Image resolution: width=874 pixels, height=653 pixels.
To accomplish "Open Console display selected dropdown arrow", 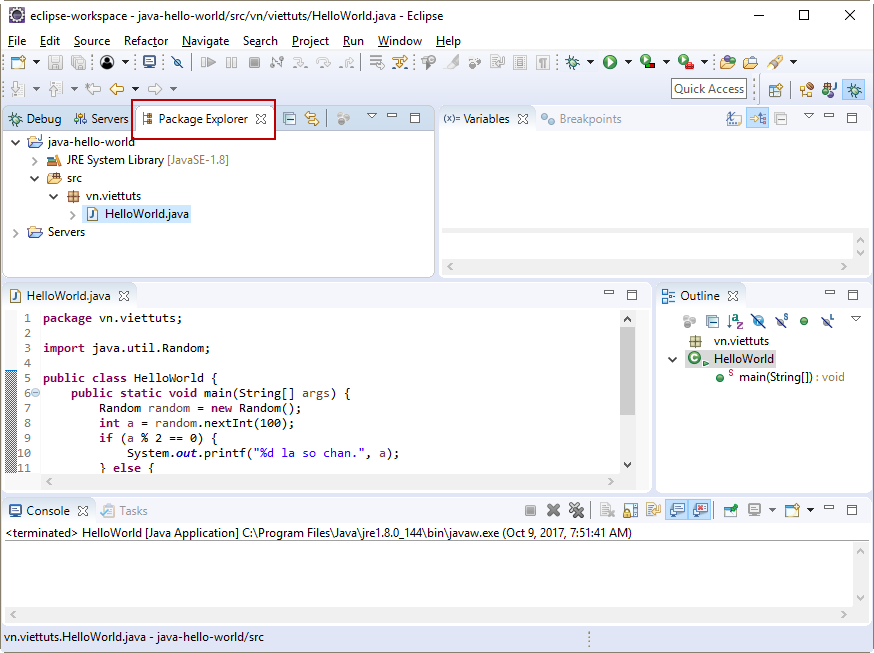I will pyautogui.click(x=772, y=510).
